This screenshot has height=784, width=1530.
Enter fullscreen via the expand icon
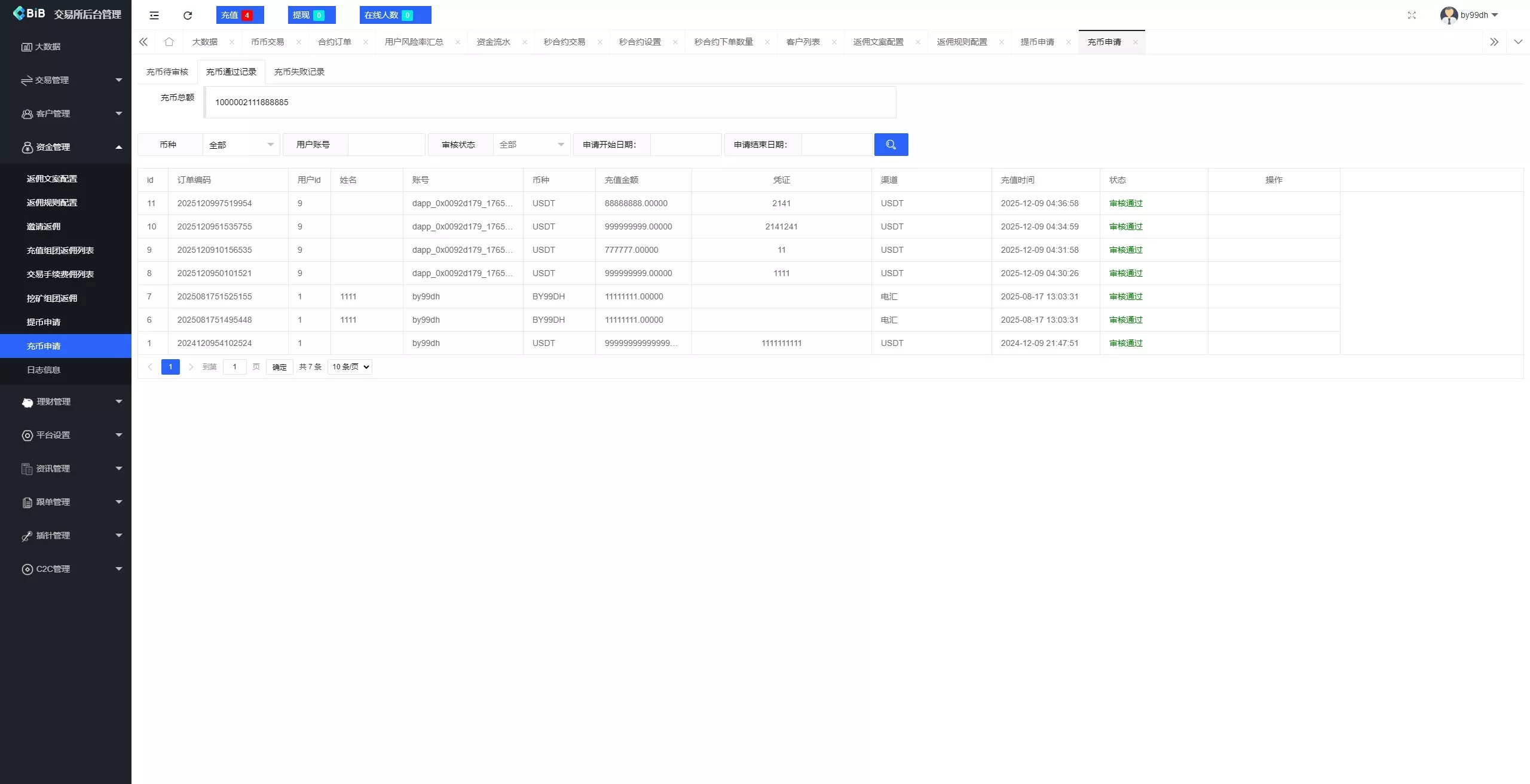click(1412, 15)
